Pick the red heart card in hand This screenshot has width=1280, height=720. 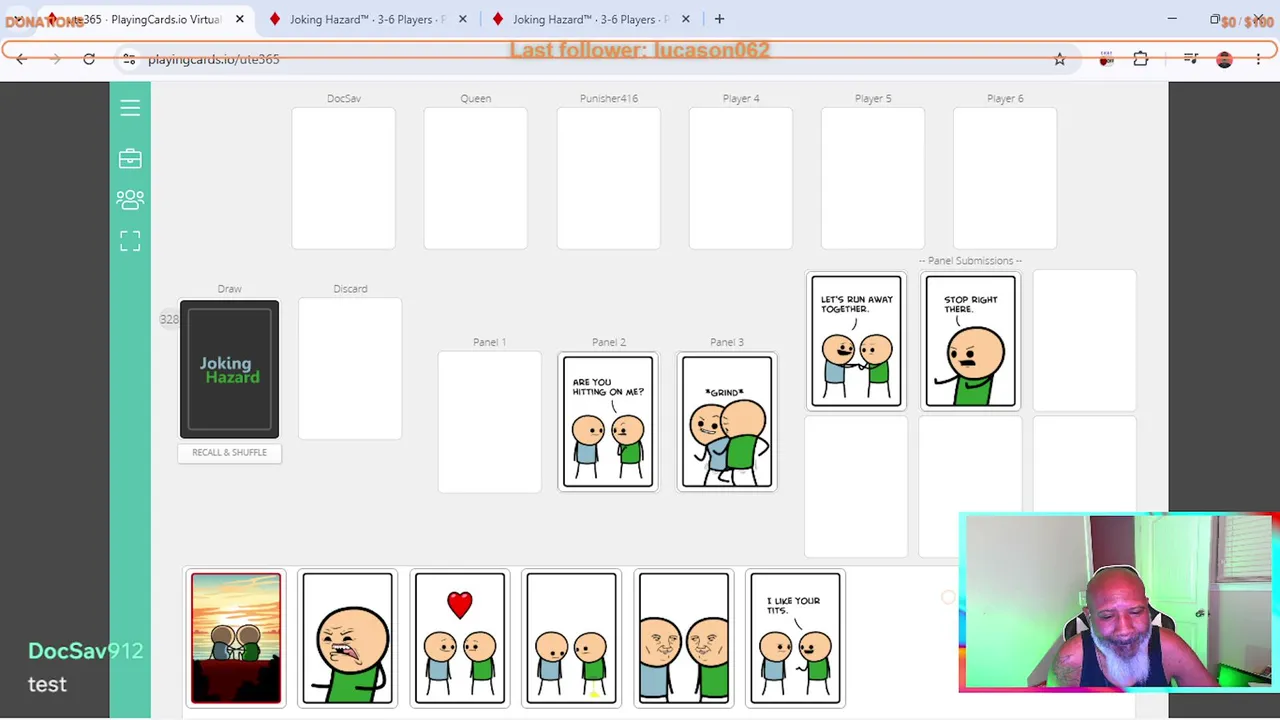click(460, 638)
